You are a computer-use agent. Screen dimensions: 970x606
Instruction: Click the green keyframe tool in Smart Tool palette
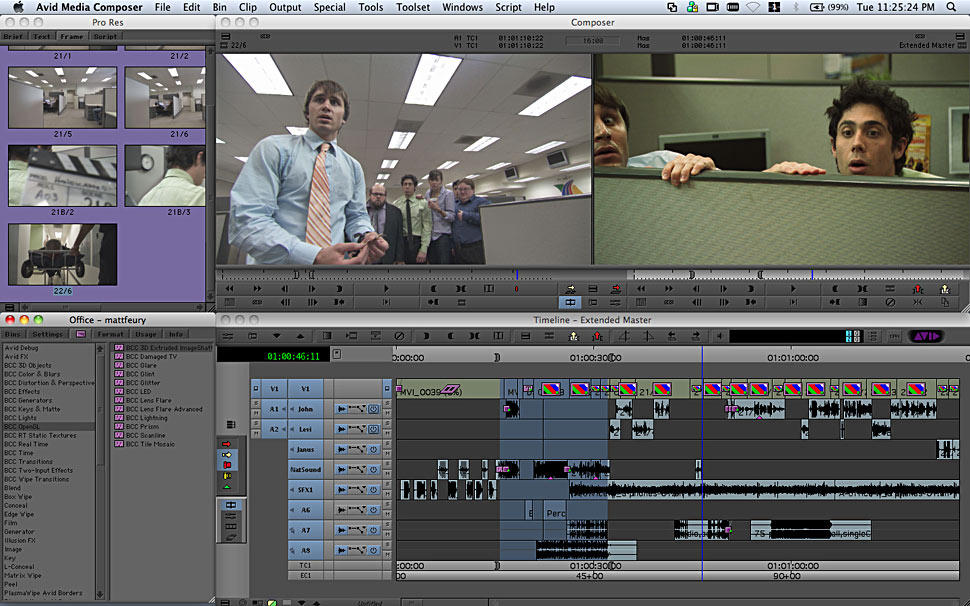(x=226, y=487)
